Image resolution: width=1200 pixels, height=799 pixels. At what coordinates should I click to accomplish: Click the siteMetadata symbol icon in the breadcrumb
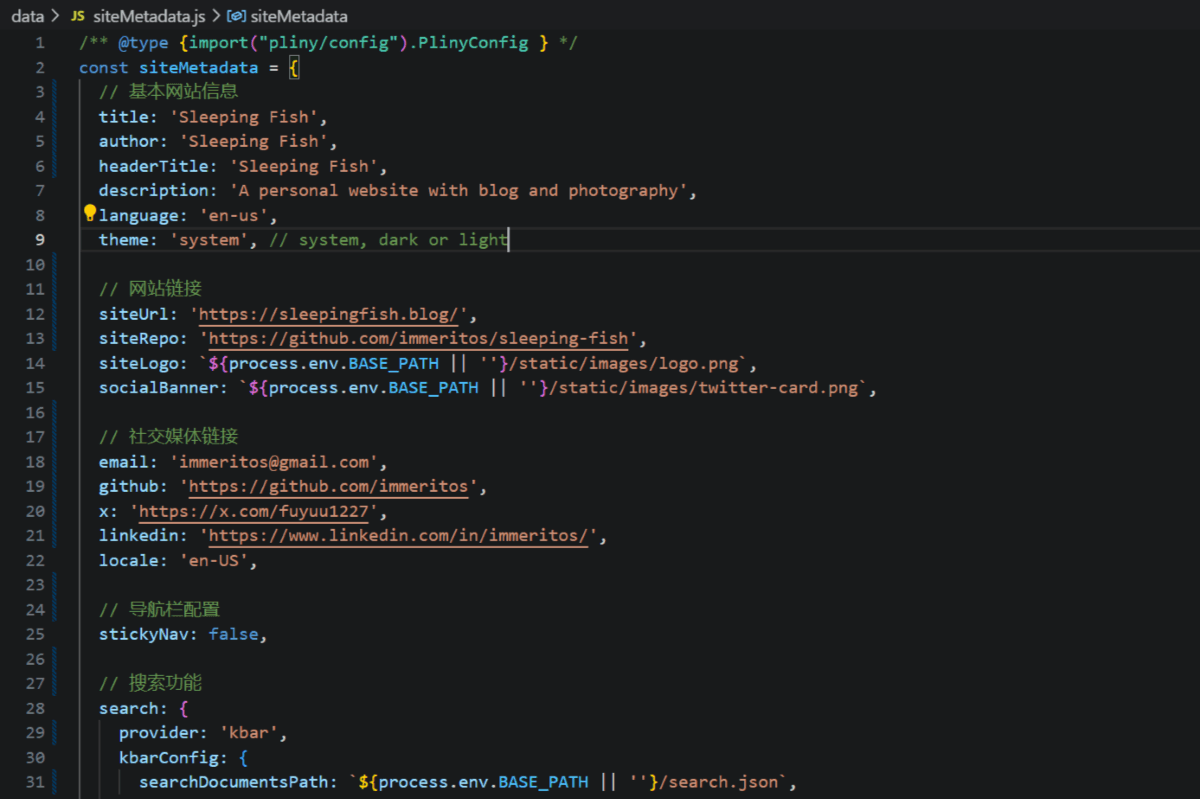coord(237,16)
